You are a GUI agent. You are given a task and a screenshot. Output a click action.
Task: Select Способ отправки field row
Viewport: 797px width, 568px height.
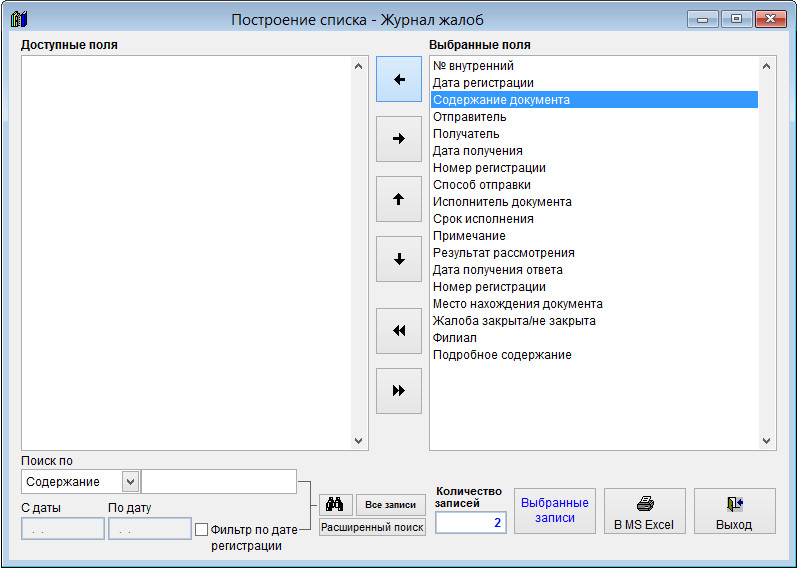(594, 185)
